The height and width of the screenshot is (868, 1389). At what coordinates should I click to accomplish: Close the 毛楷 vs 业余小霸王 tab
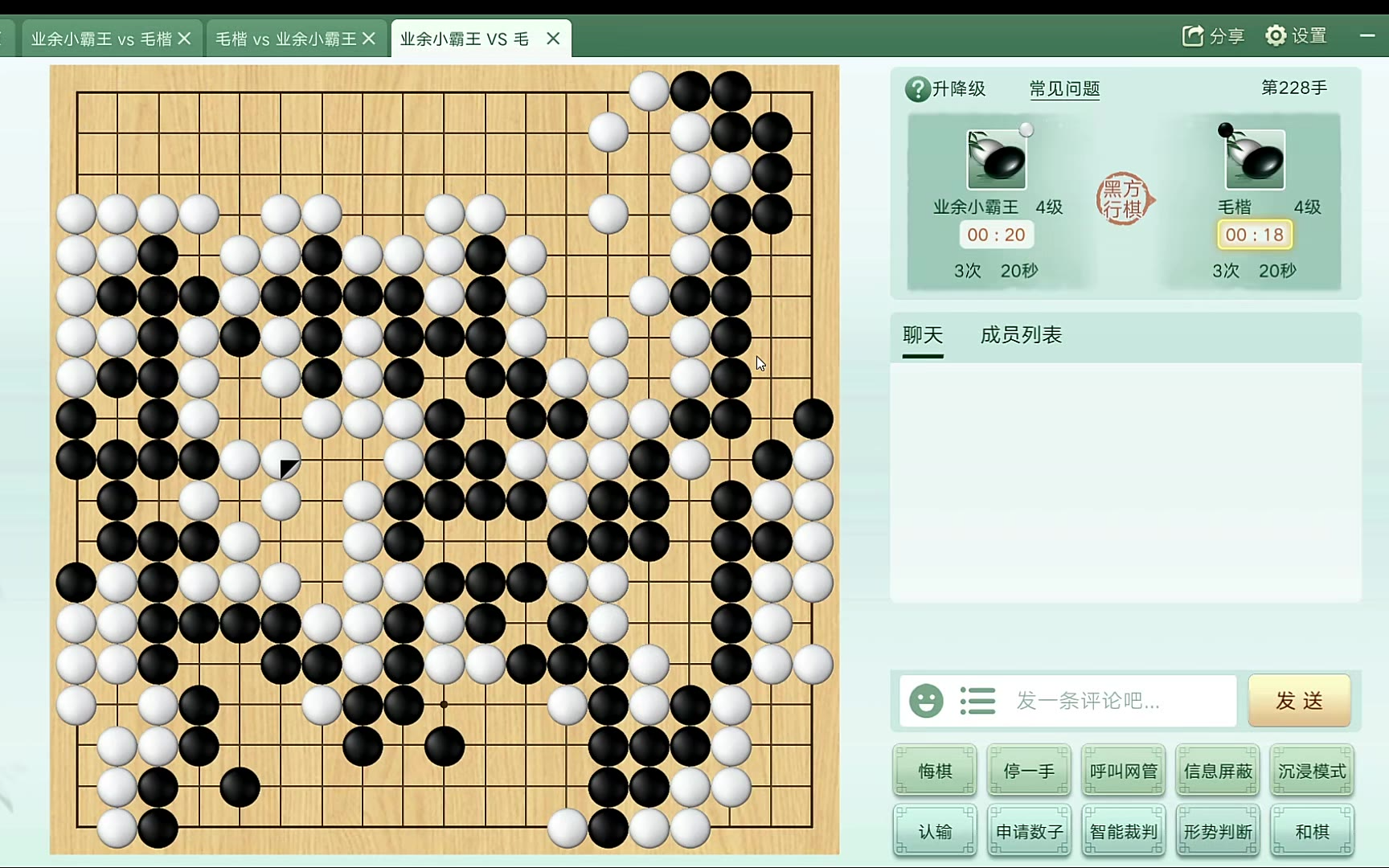369,39
